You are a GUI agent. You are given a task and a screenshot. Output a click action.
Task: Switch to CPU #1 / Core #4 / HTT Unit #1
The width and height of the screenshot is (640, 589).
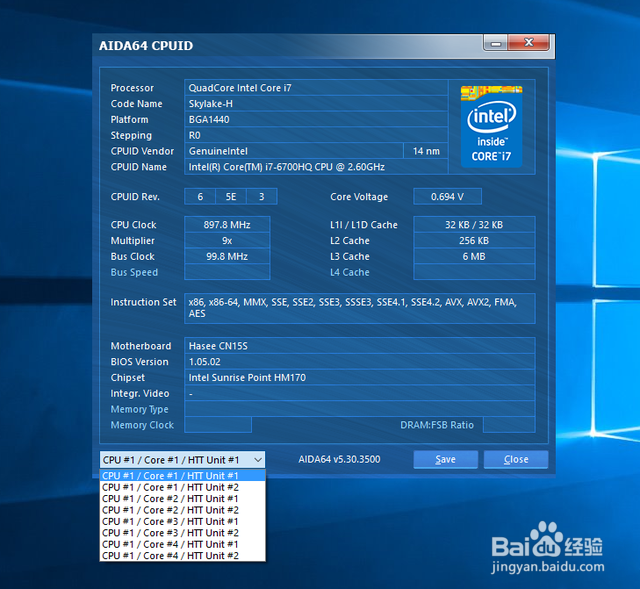(x=182, y=544)
